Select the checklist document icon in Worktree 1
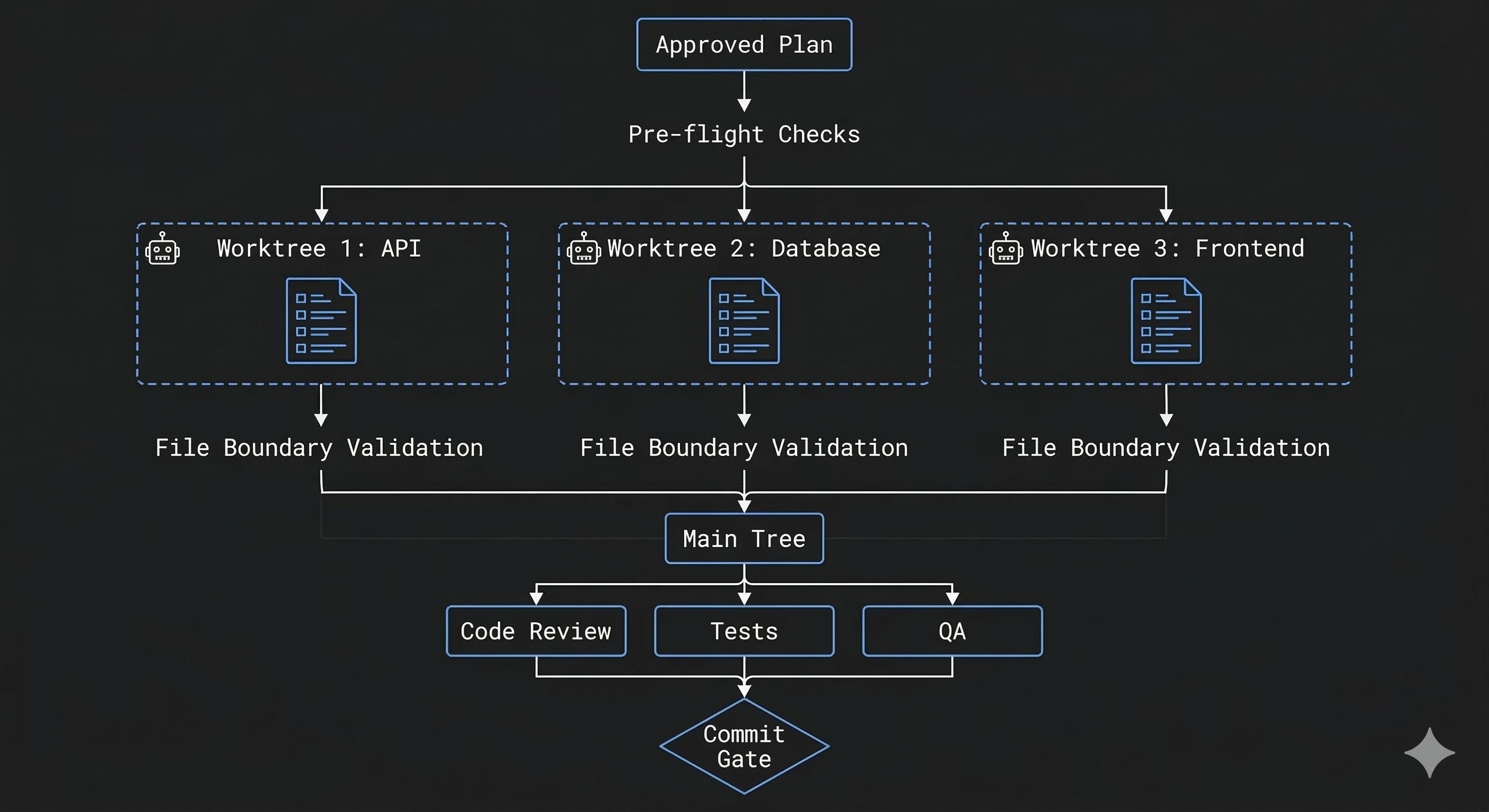1489x812 pixels. (x=321, y=322)
